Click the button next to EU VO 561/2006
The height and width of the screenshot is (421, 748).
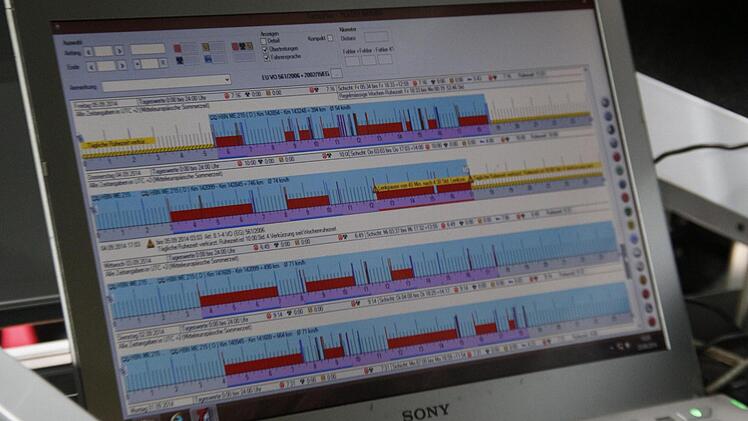[x=336, y=74]
